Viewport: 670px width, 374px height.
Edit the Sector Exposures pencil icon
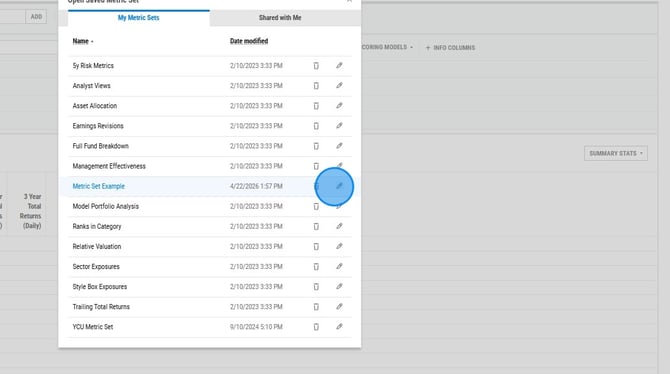coord(339,266)
